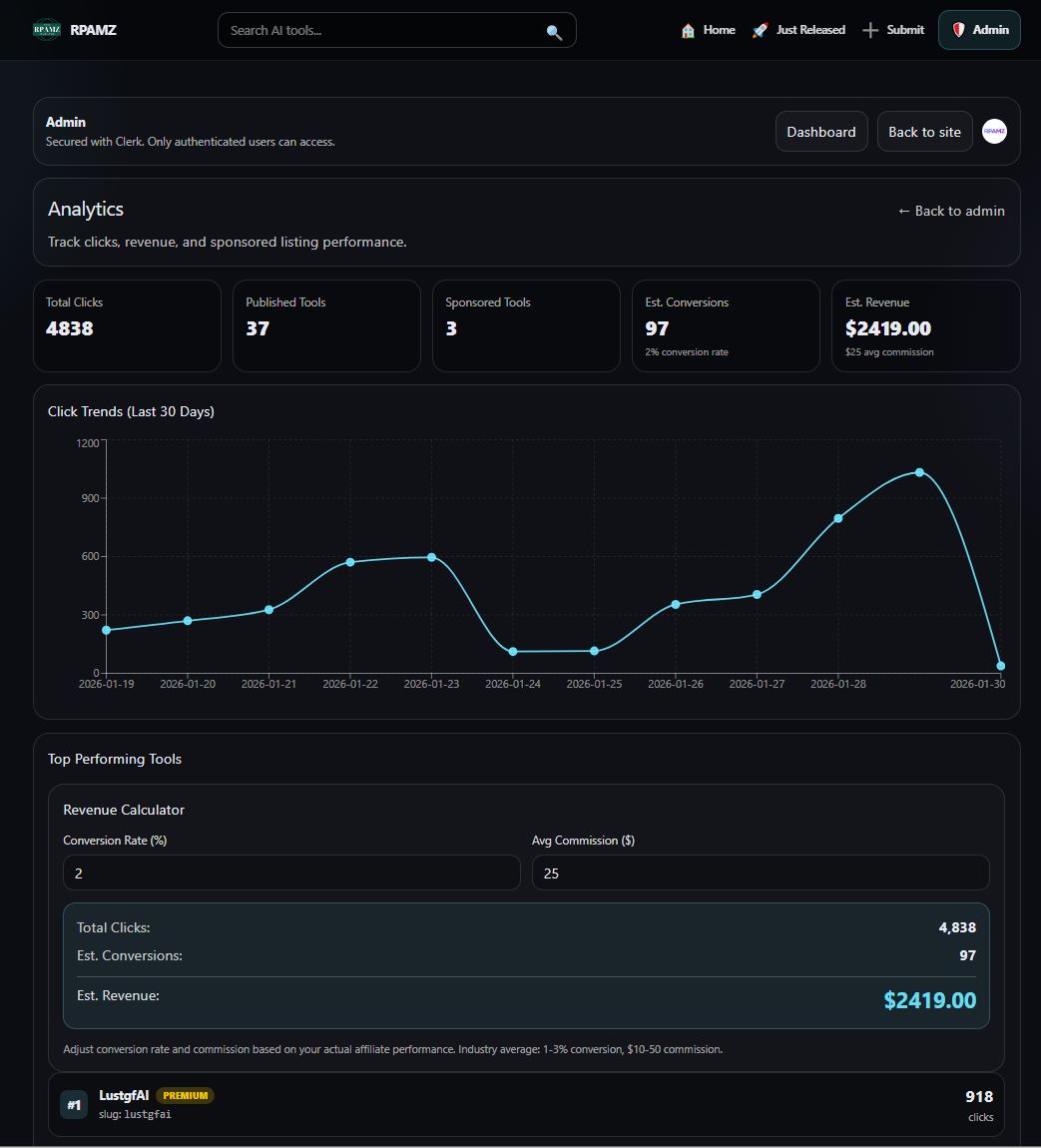1041x1148 pixels.
Task: Click the Conversion Rate input field
Action: [291, 872]
